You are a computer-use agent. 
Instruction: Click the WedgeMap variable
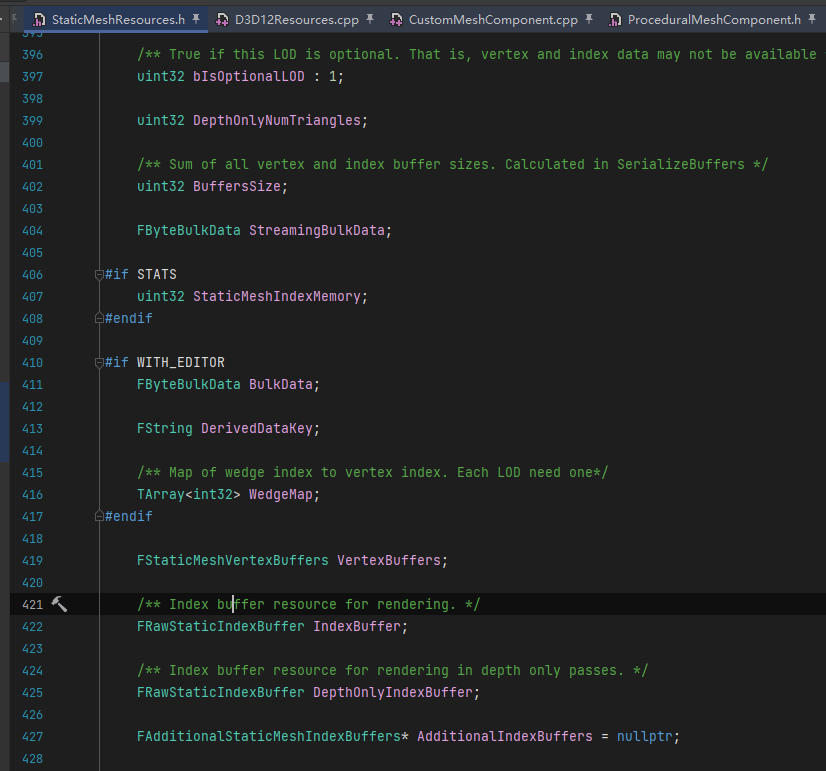click(281, 495)
